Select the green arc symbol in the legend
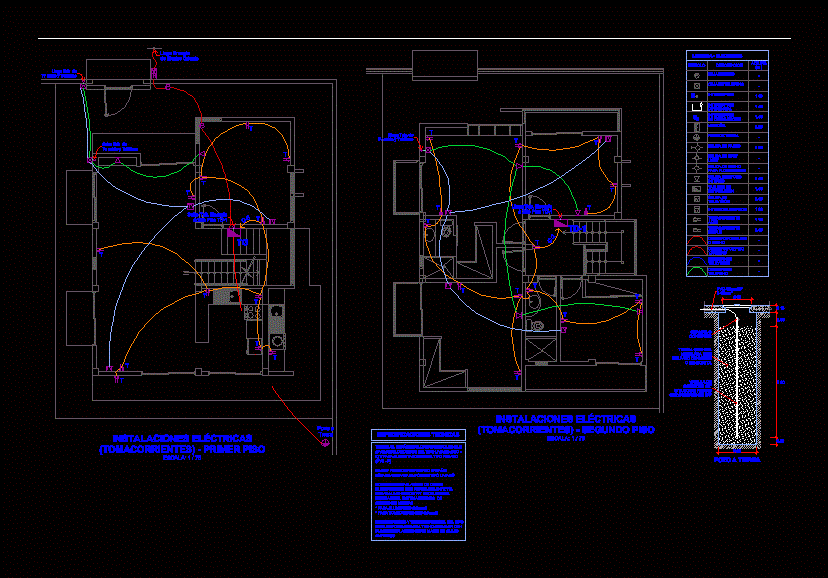 [x=697, y=269]
